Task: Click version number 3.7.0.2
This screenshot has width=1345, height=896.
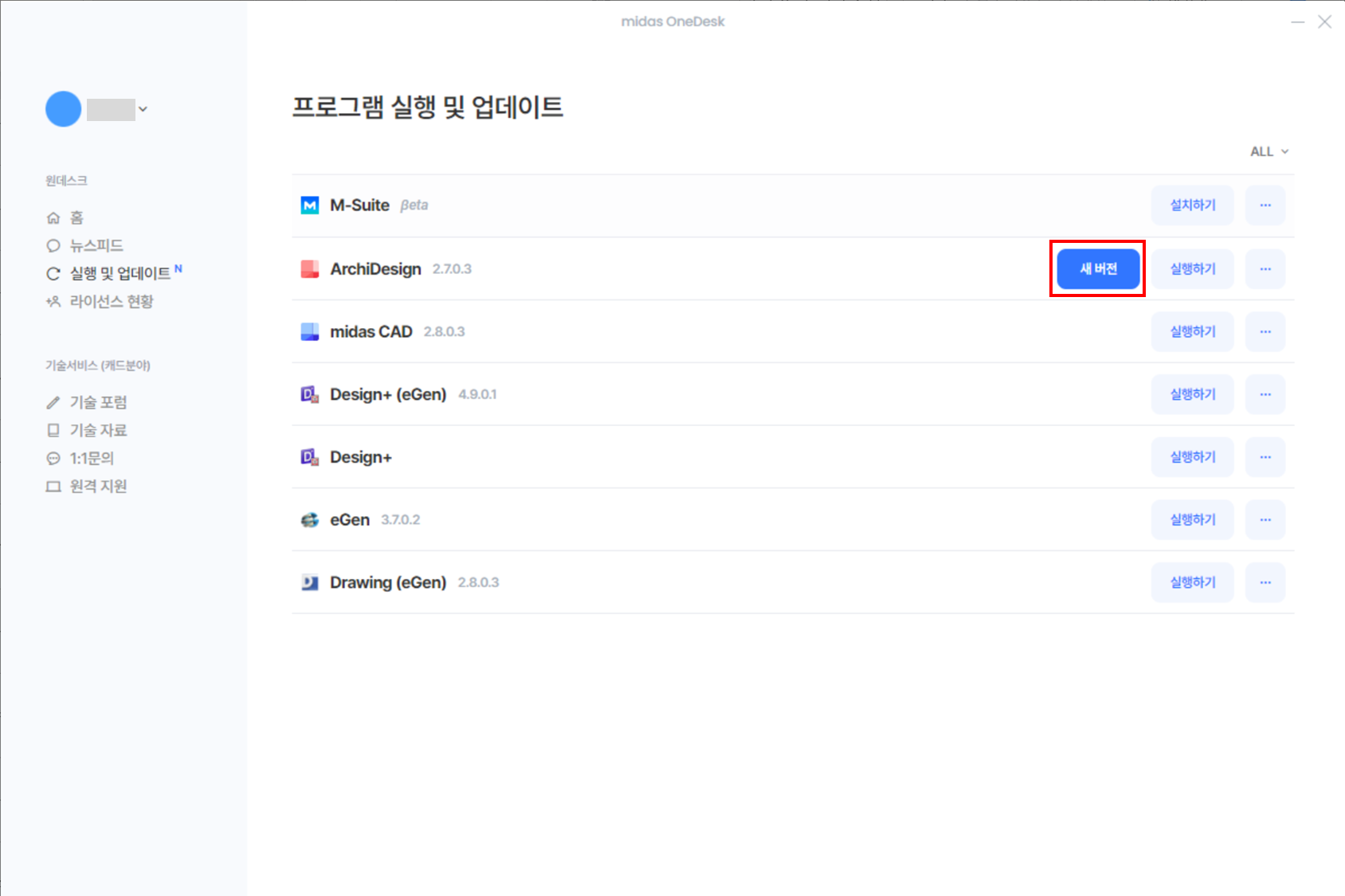Action: pos(400,520)
